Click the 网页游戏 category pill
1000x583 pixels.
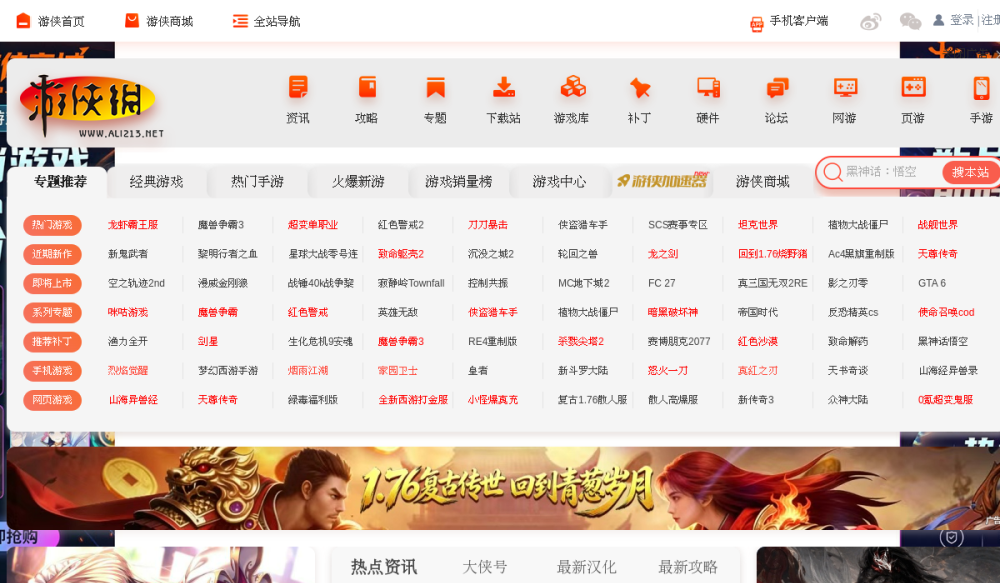point(52,400)
